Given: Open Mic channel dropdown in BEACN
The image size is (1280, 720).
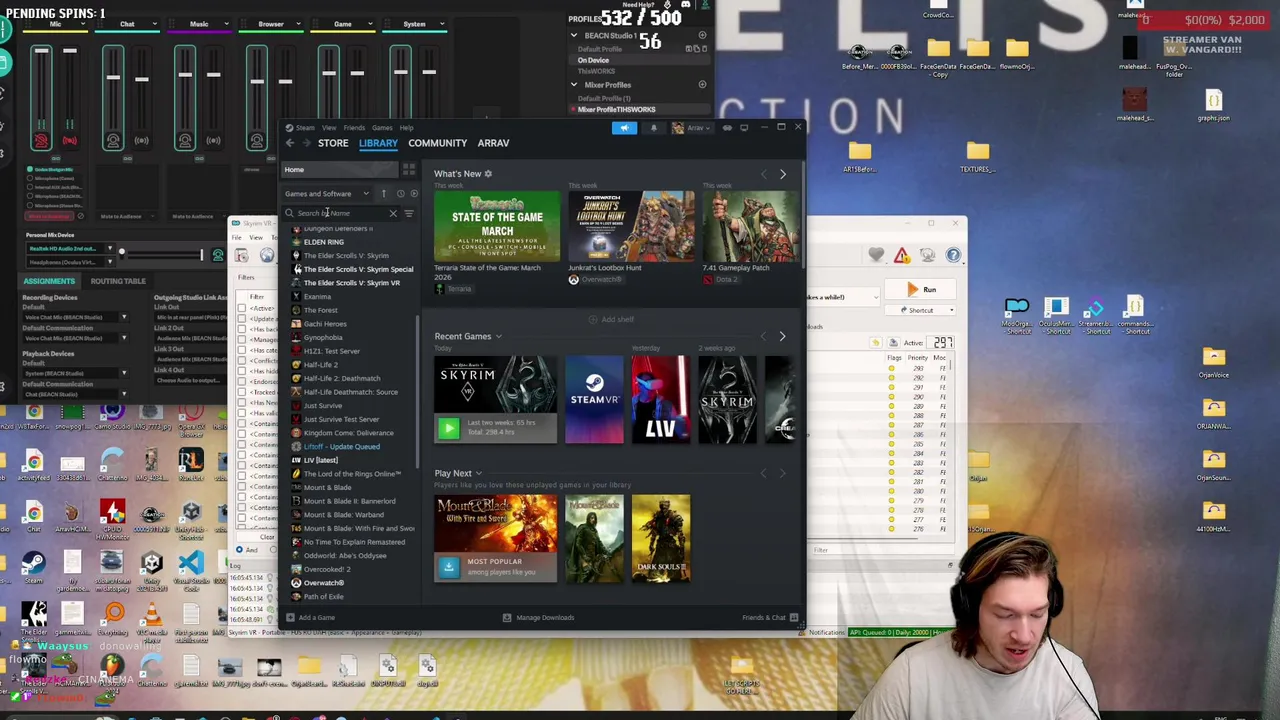Looking at the screenshot, I should point(83,24).
